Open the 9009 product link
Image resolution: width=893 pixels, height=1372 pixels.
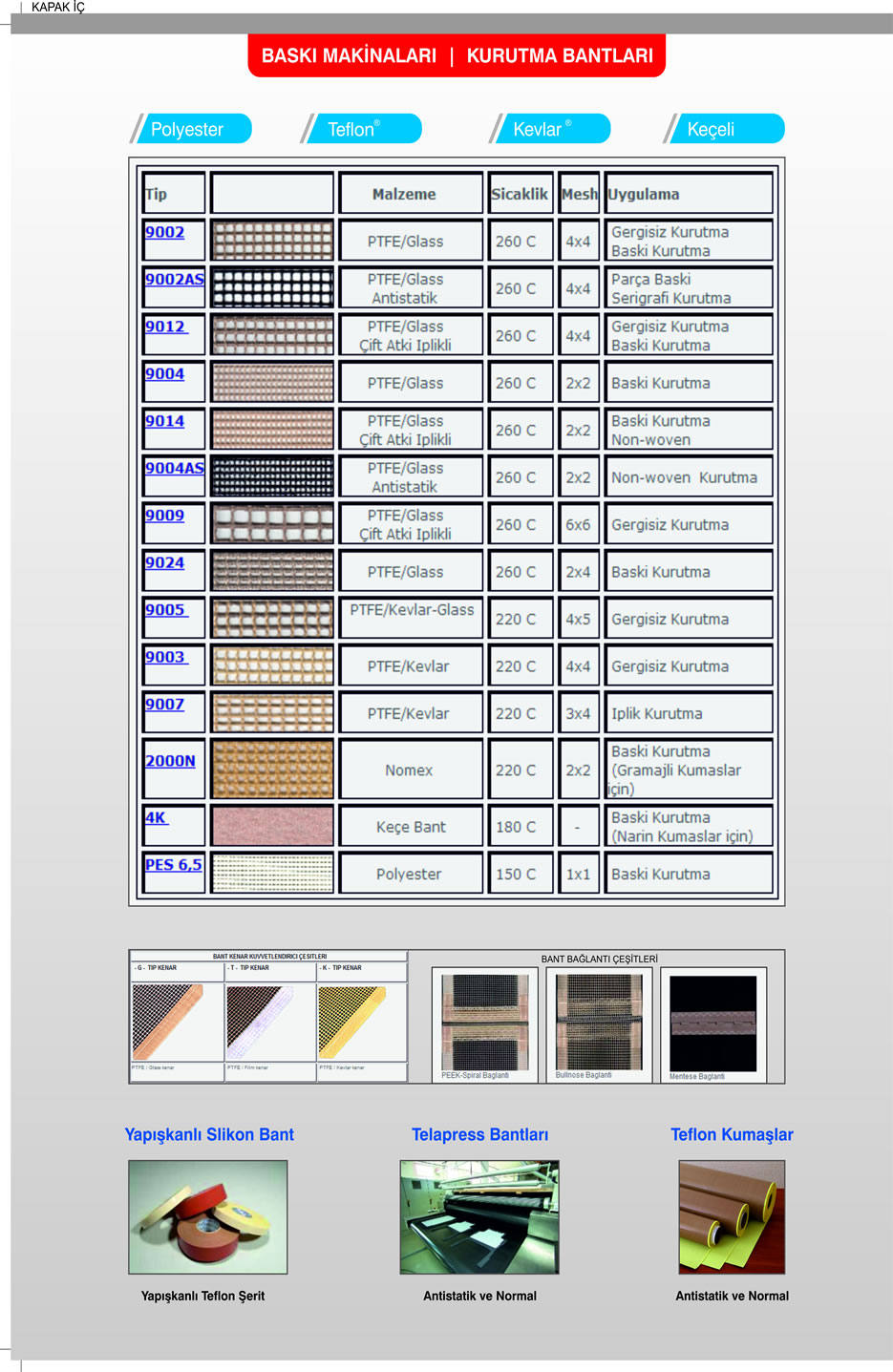(164, 516)
